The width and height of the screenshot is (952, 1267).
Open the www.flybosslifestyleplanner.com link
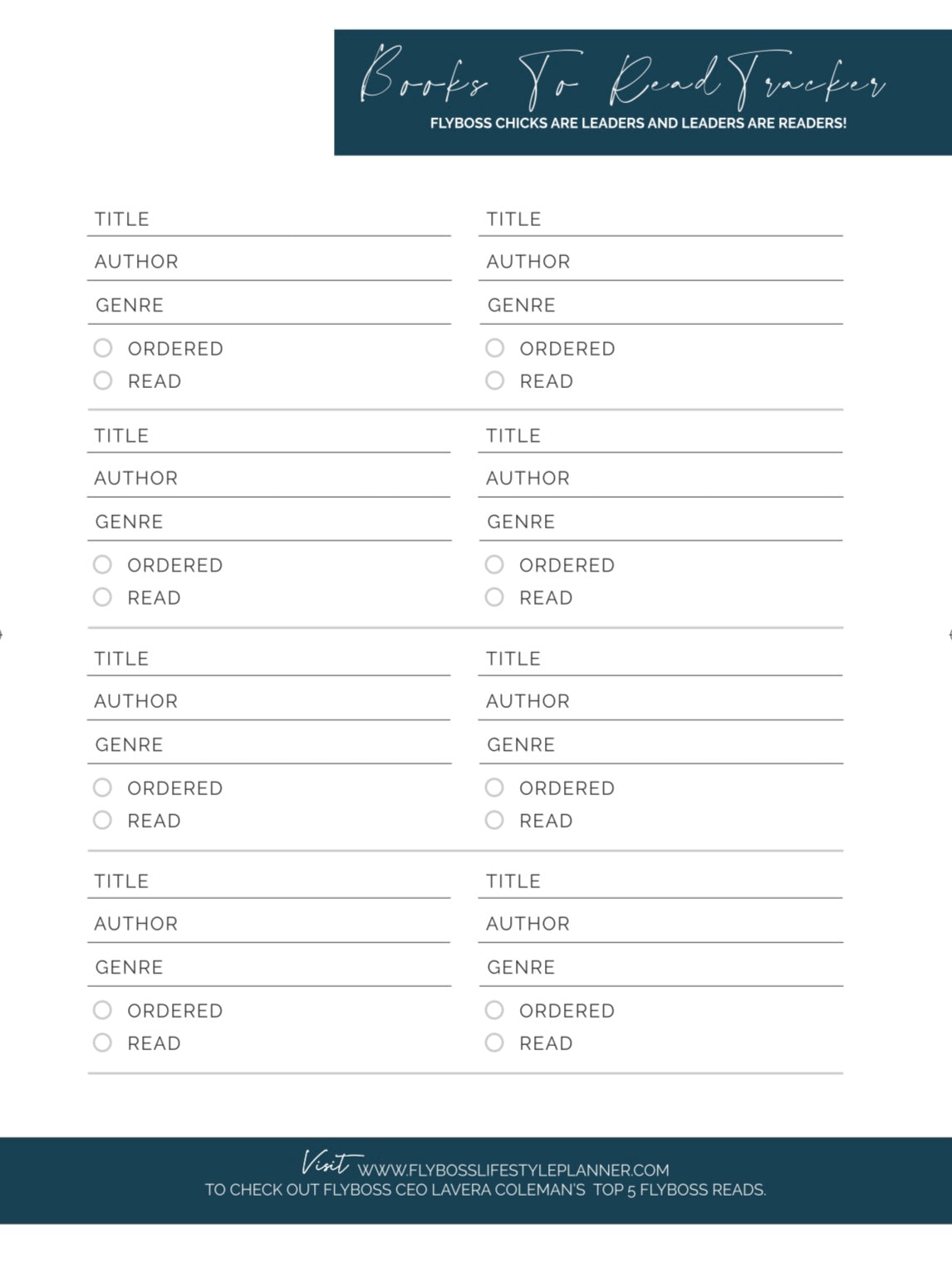tap(513, 1170)
